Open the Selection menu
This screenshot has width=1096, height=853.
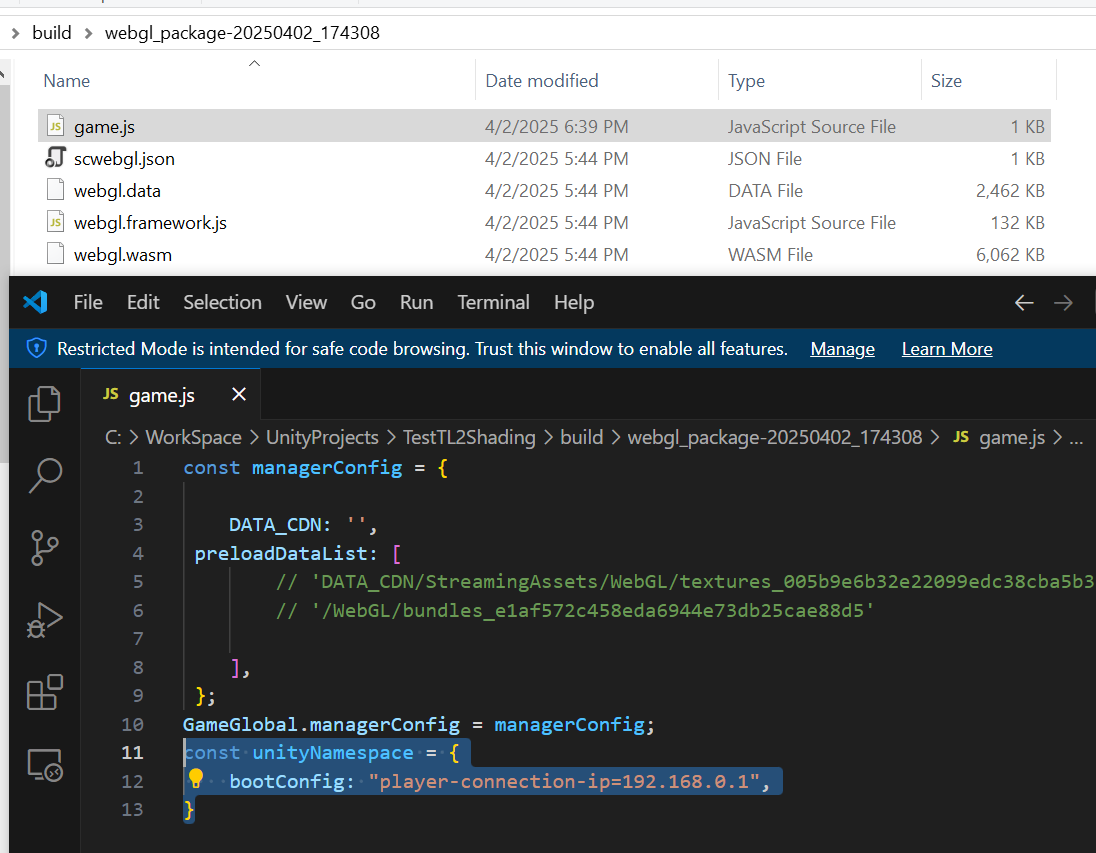[x=222, y=302]
